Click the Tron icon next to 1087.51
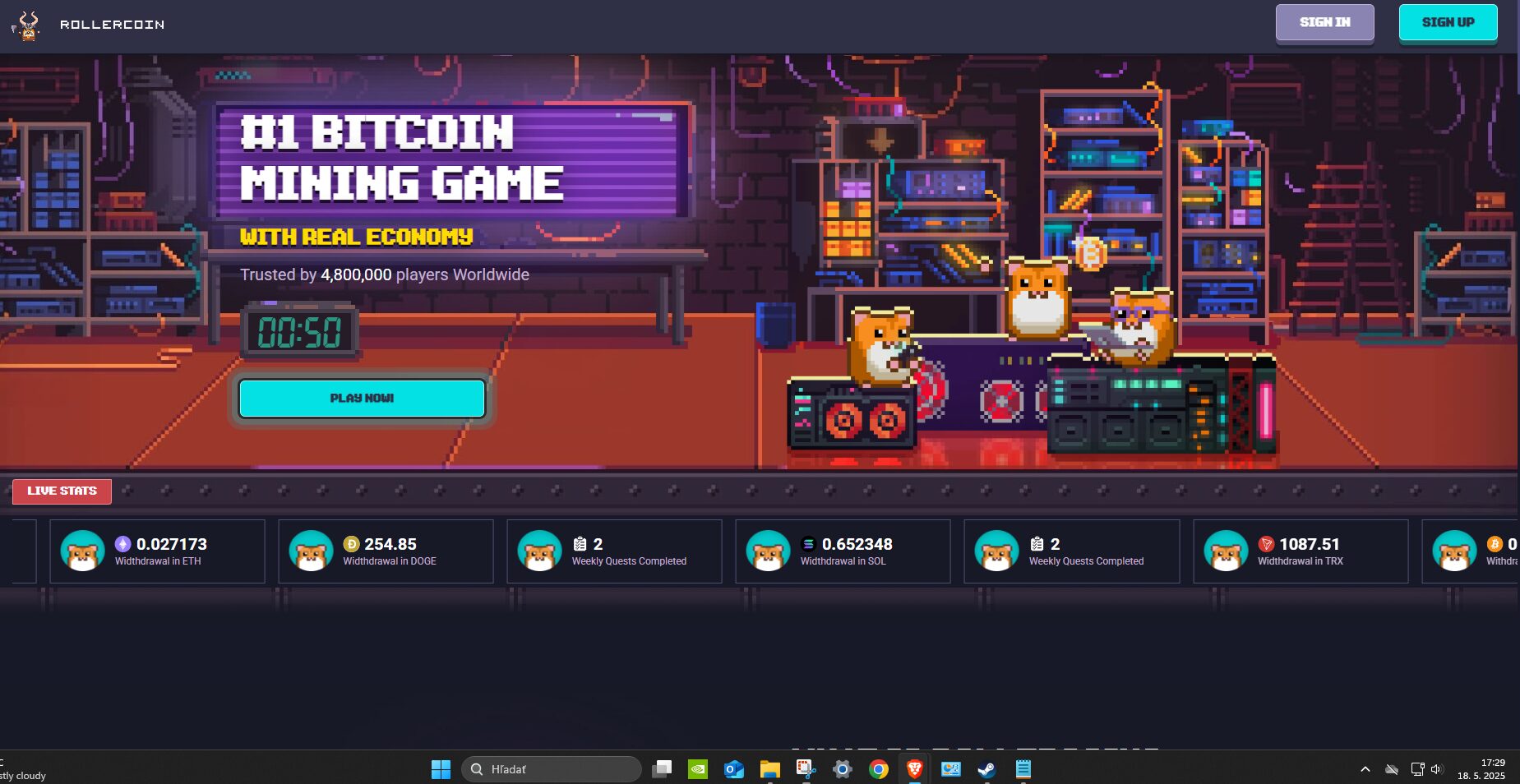Screen dimensions: 1520x784 [1266, 544]
